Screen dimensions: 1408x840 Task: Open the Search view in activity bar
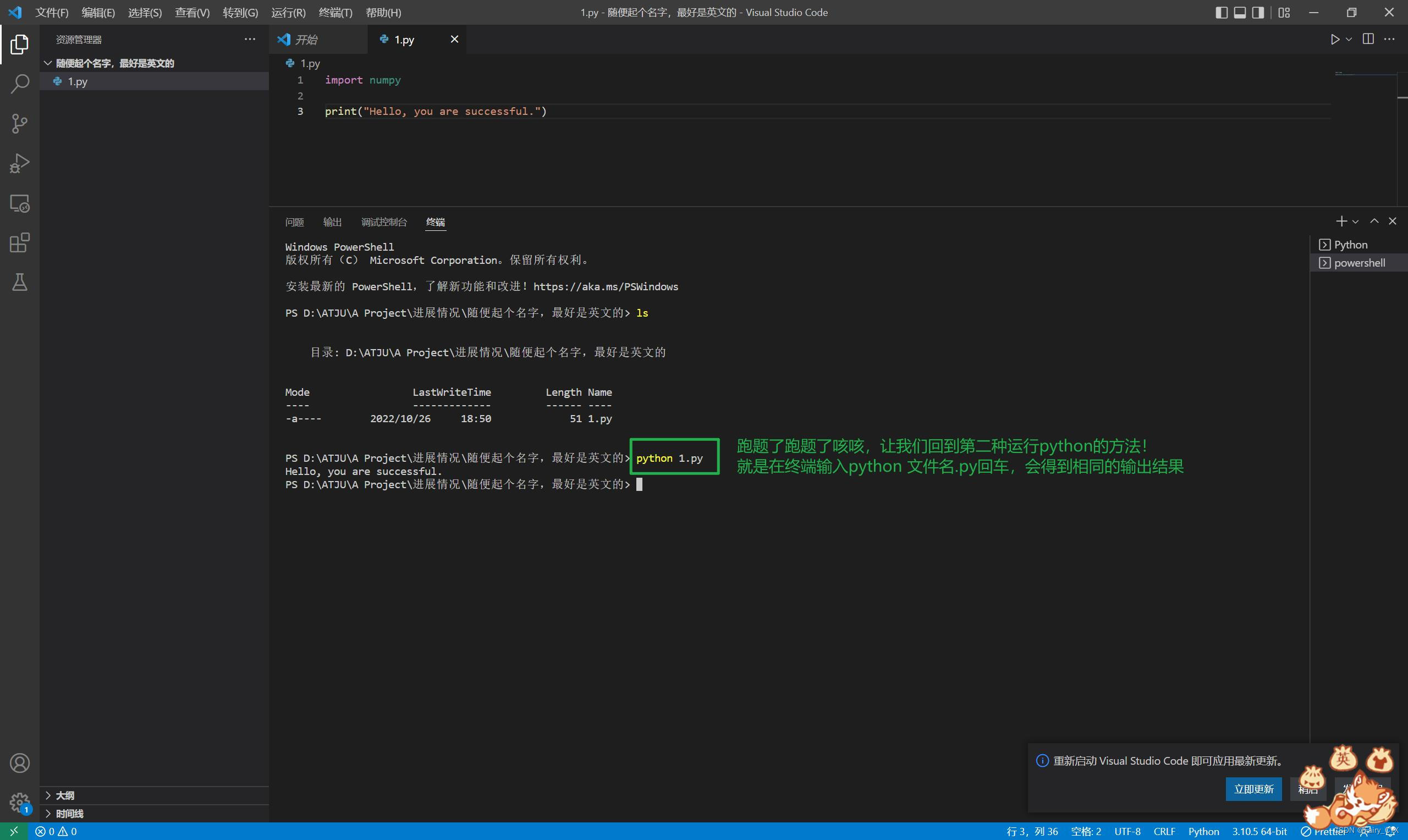pos(19,84)
